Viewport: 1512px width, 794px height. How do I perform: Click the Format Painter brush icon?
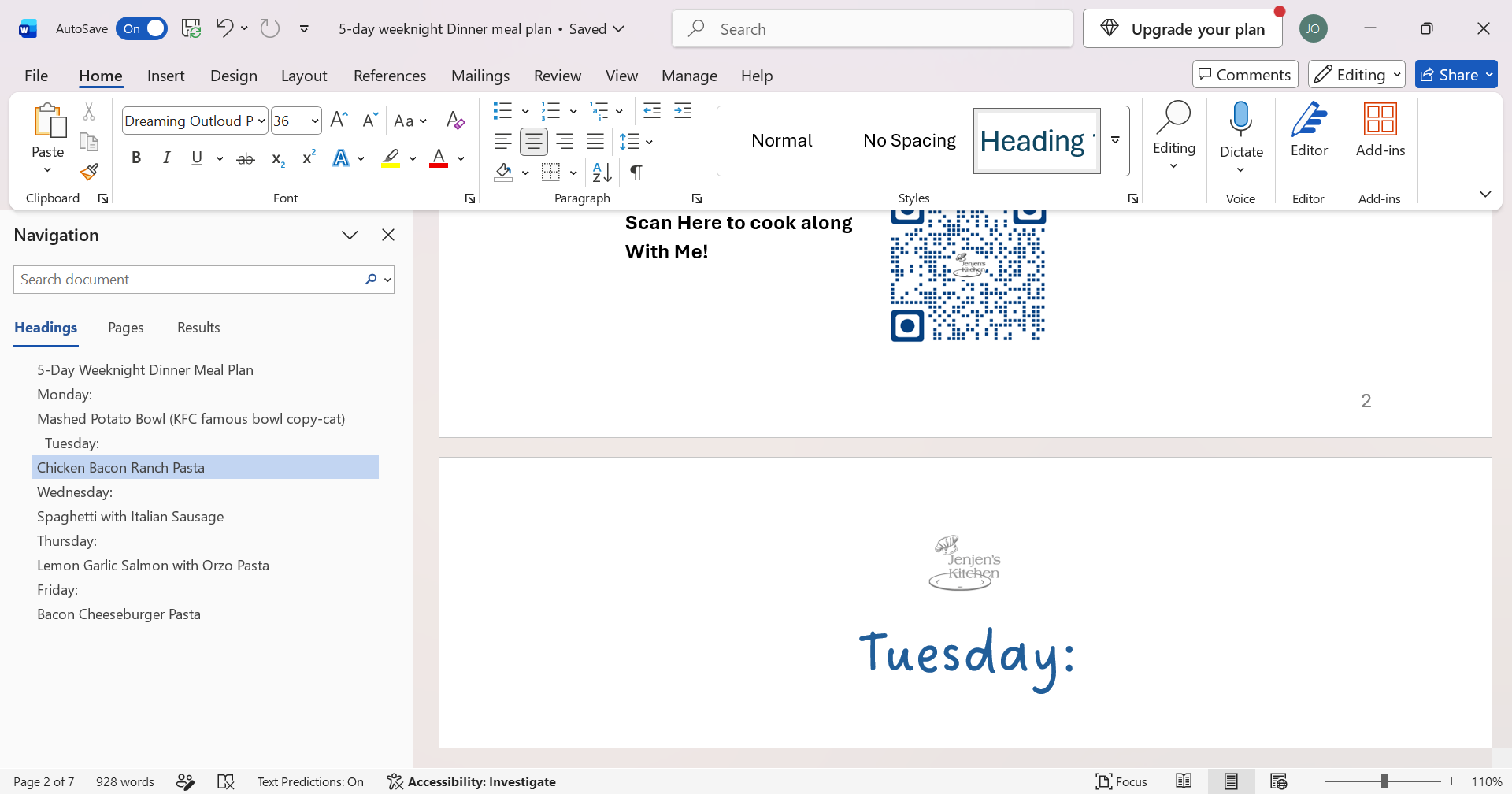click(x=89, y=172)
